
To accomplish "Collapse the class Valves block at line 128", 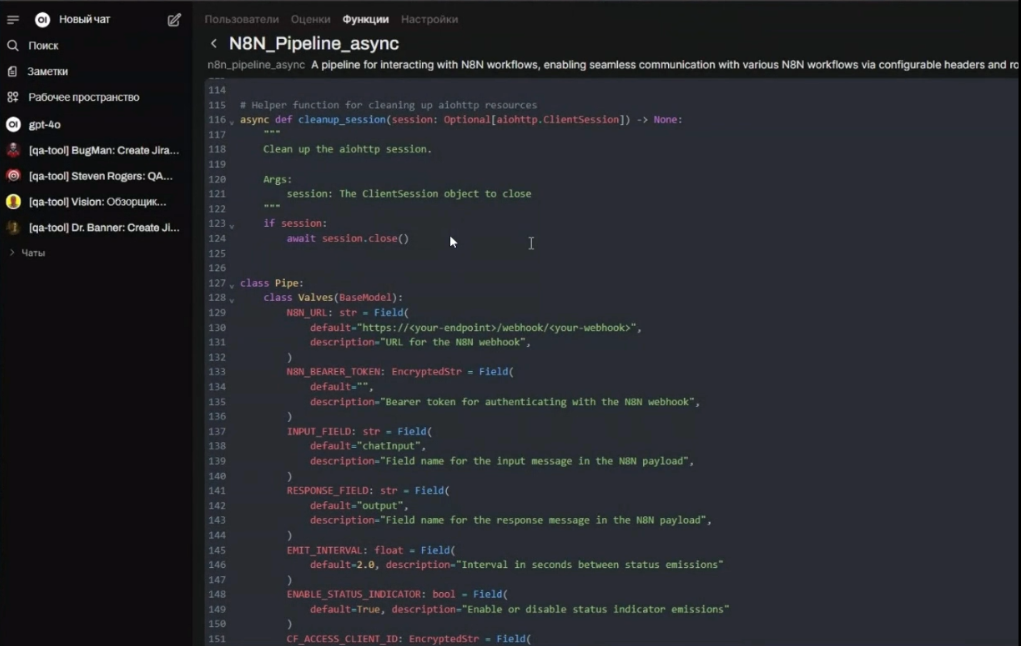I will pos(232,299).
